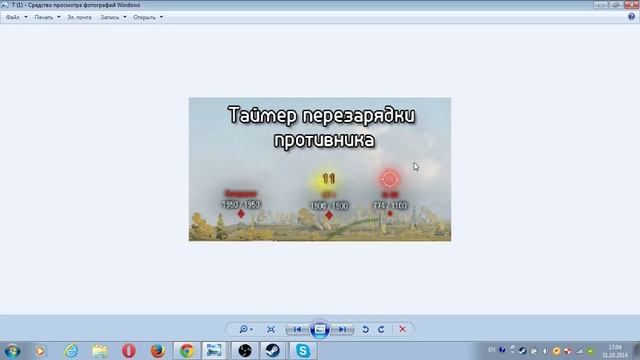The width and height of the screenshot is (640, 360).
Task: Rotate the photo counterclockwise
Action: tap(365, 329)
